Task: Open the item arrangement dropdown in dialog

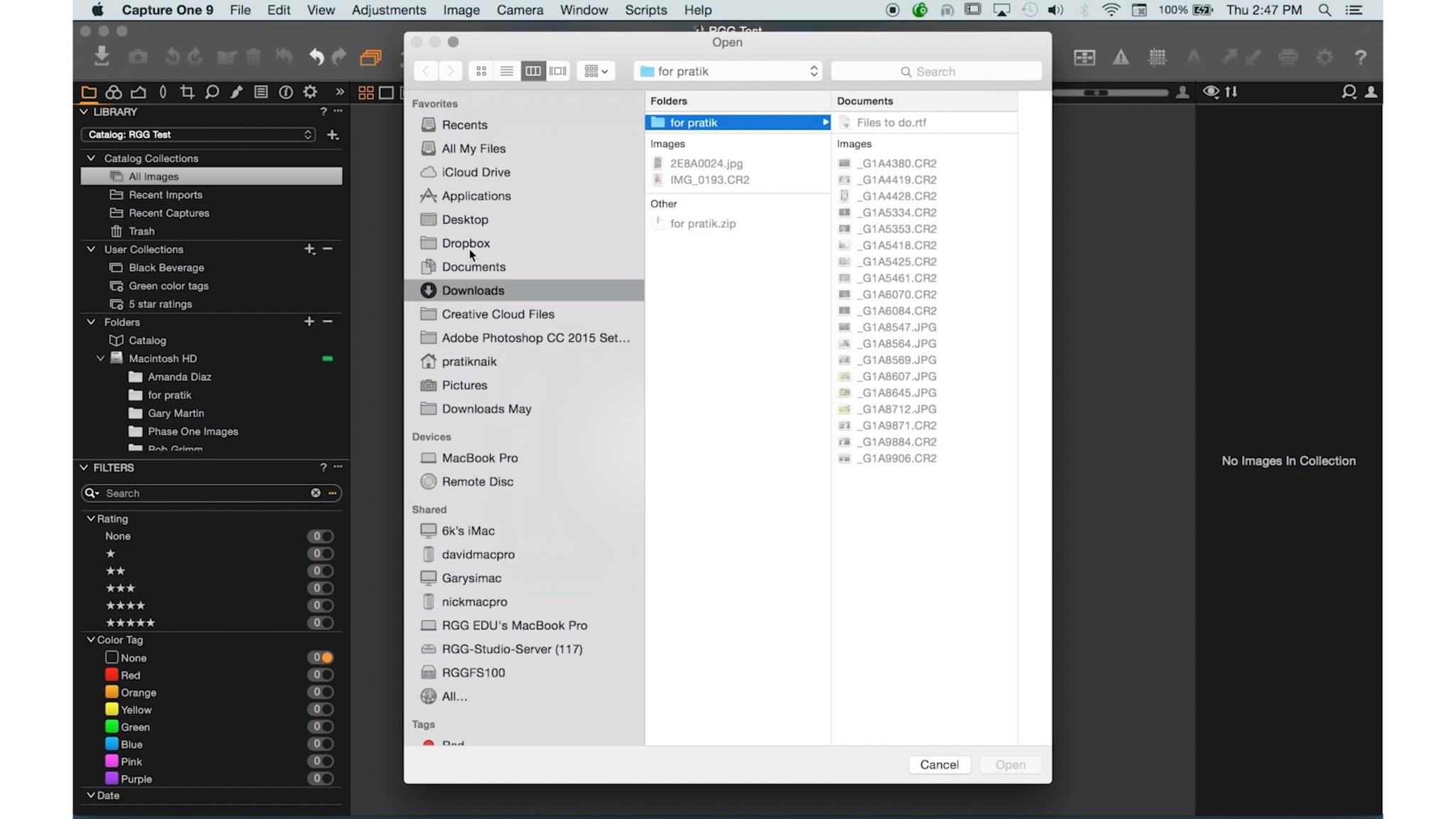Action: (596, 71)
